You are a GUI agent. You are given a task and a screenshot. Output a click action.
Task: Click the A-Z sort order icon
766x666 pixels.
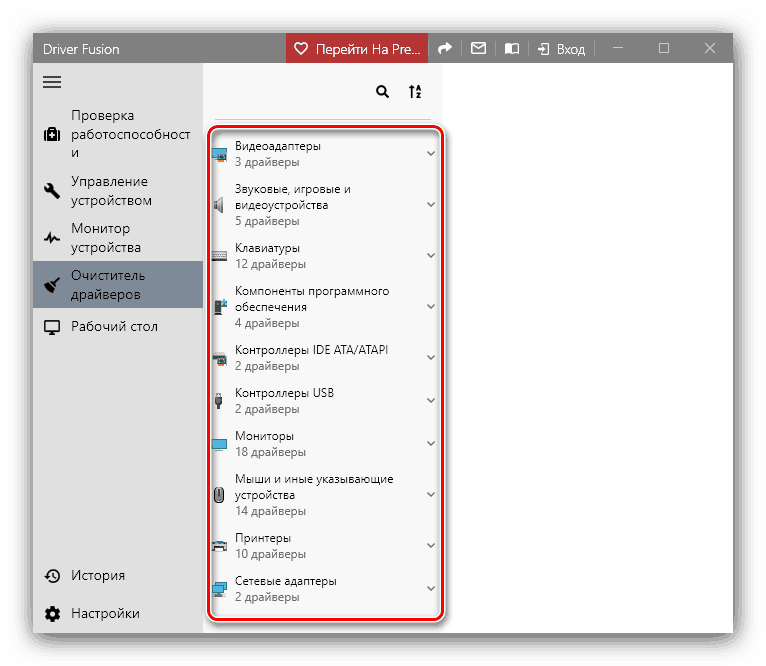415,91
